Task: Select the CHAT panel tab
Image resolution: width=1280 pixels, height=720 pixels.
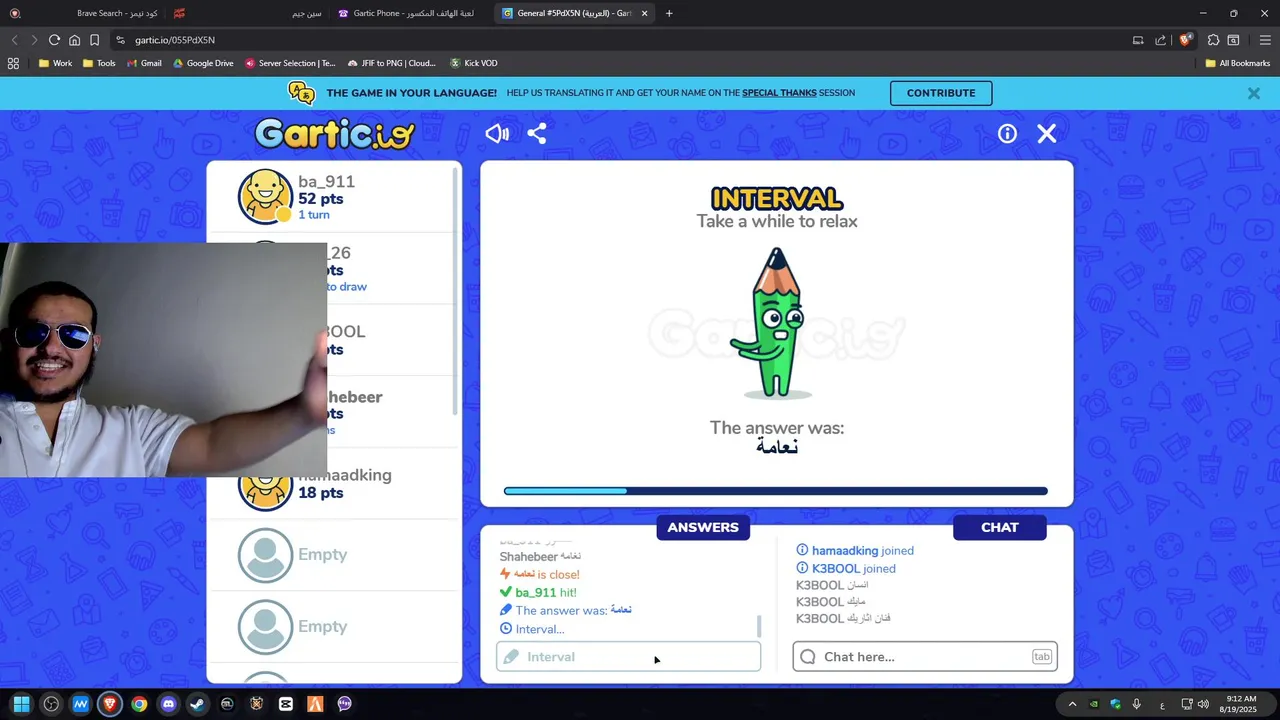Action: click(1000, 527)
